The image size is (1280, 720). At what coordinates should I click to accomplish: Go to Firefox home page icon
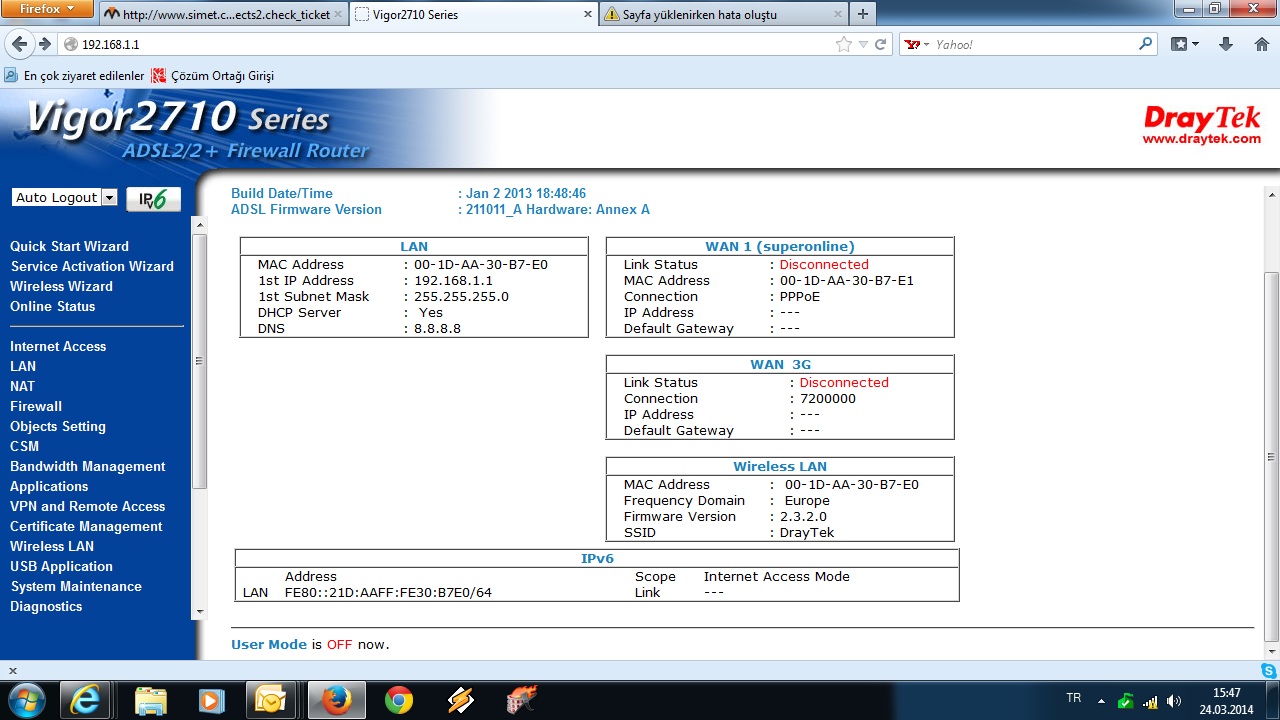tap(1261, 44)
